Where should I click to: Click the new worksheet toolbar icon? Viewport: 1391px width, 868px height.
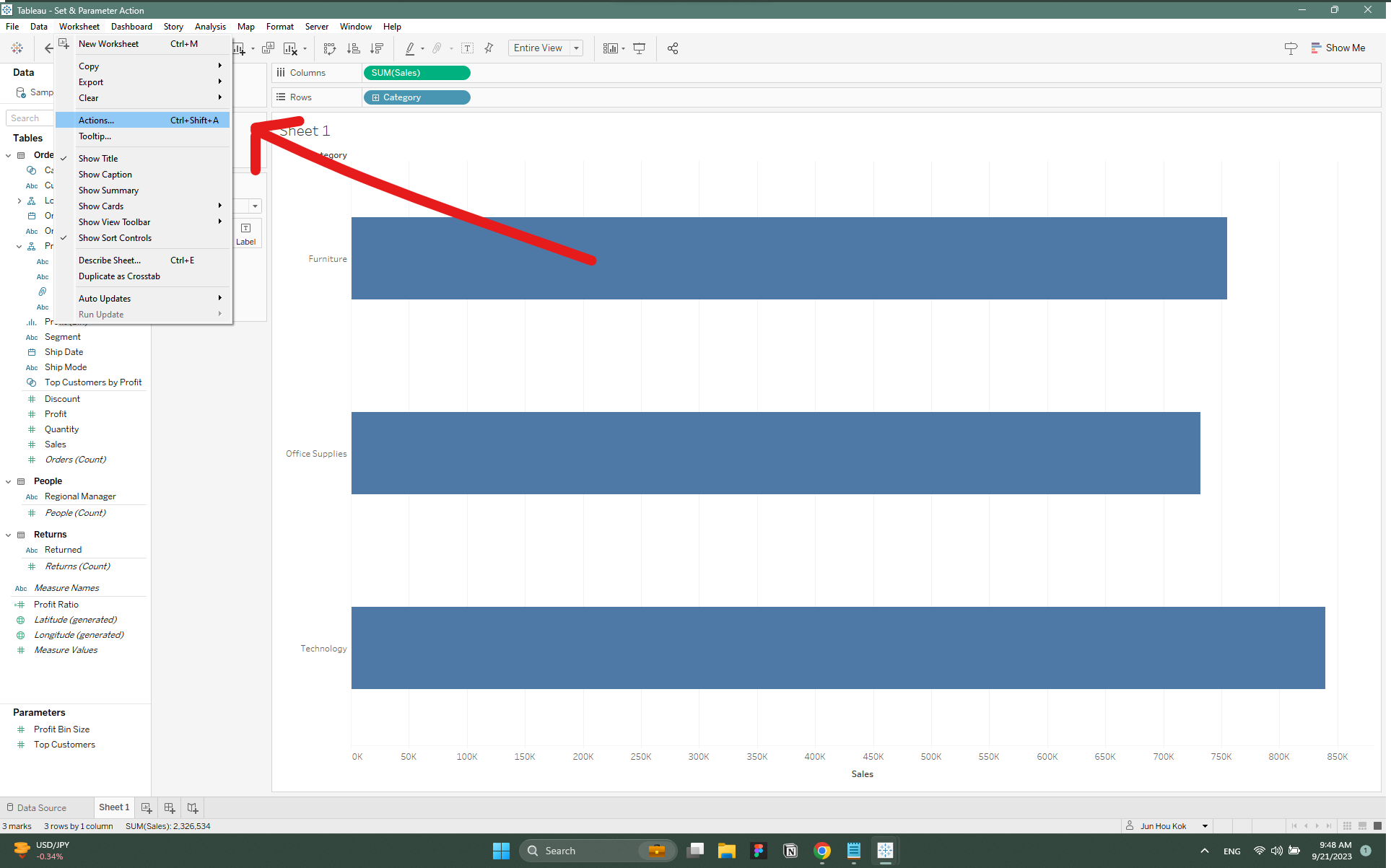[239, 48]
